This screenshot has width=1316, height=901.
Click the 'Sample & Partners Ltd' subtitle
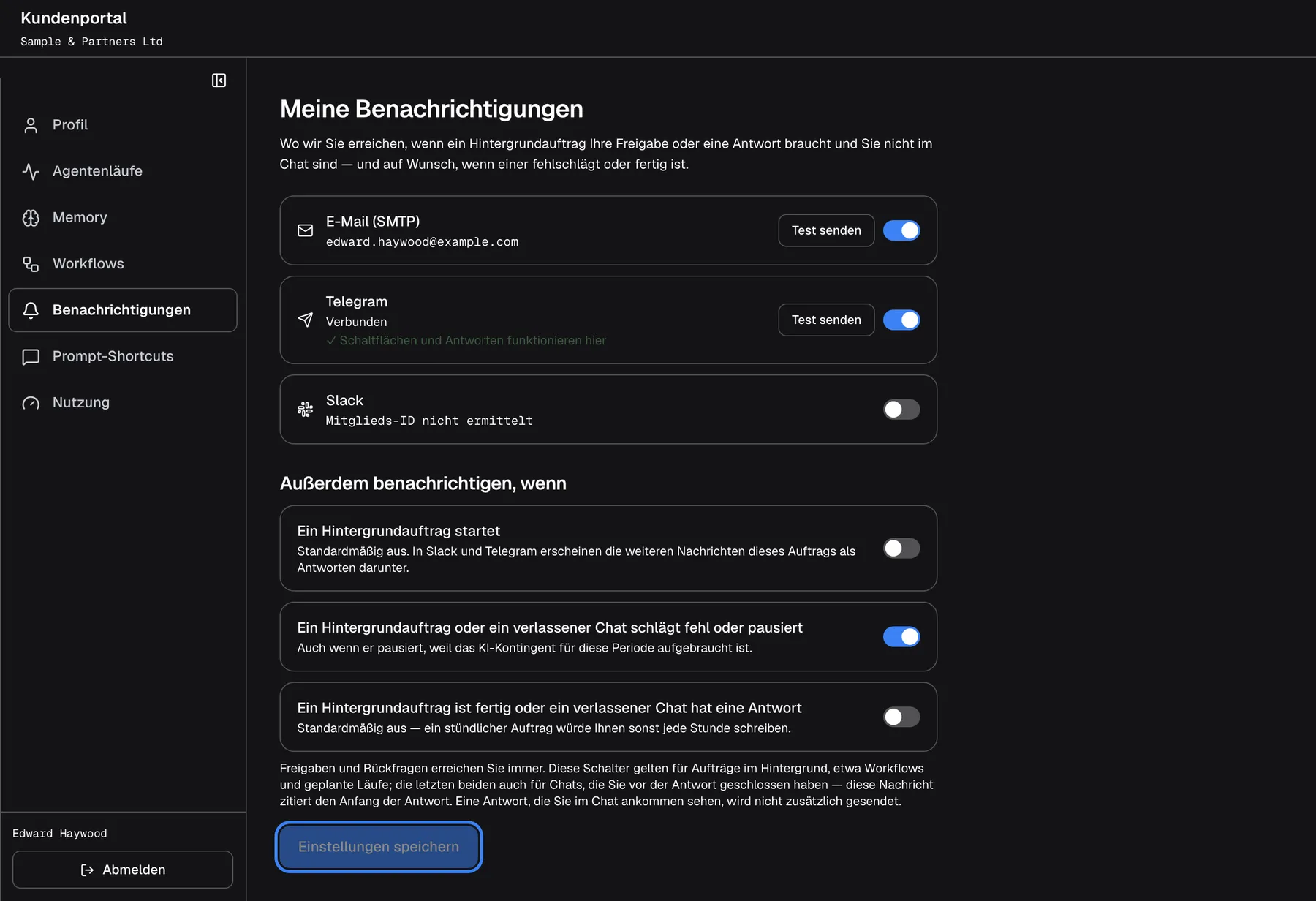pyautogui.click(x=91, y=42)
